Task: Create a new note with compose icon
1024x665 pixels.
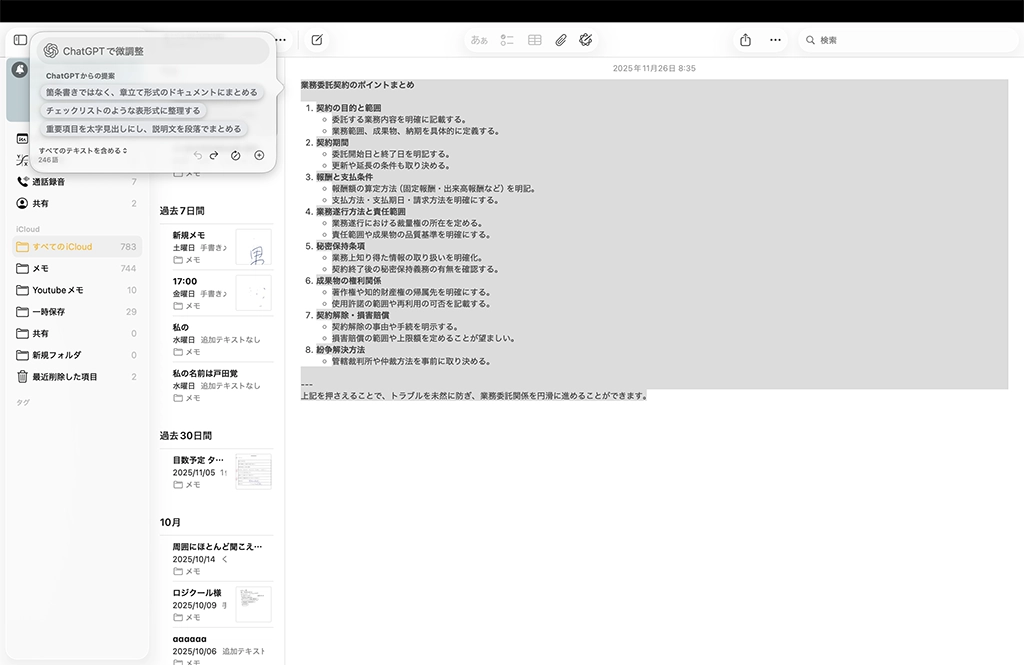Action: 317,40
